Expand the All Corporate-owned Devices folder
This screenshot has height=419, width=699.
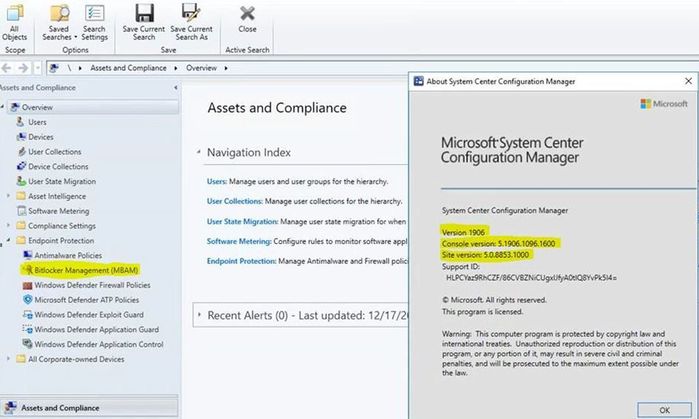click(x=8, y=358)
